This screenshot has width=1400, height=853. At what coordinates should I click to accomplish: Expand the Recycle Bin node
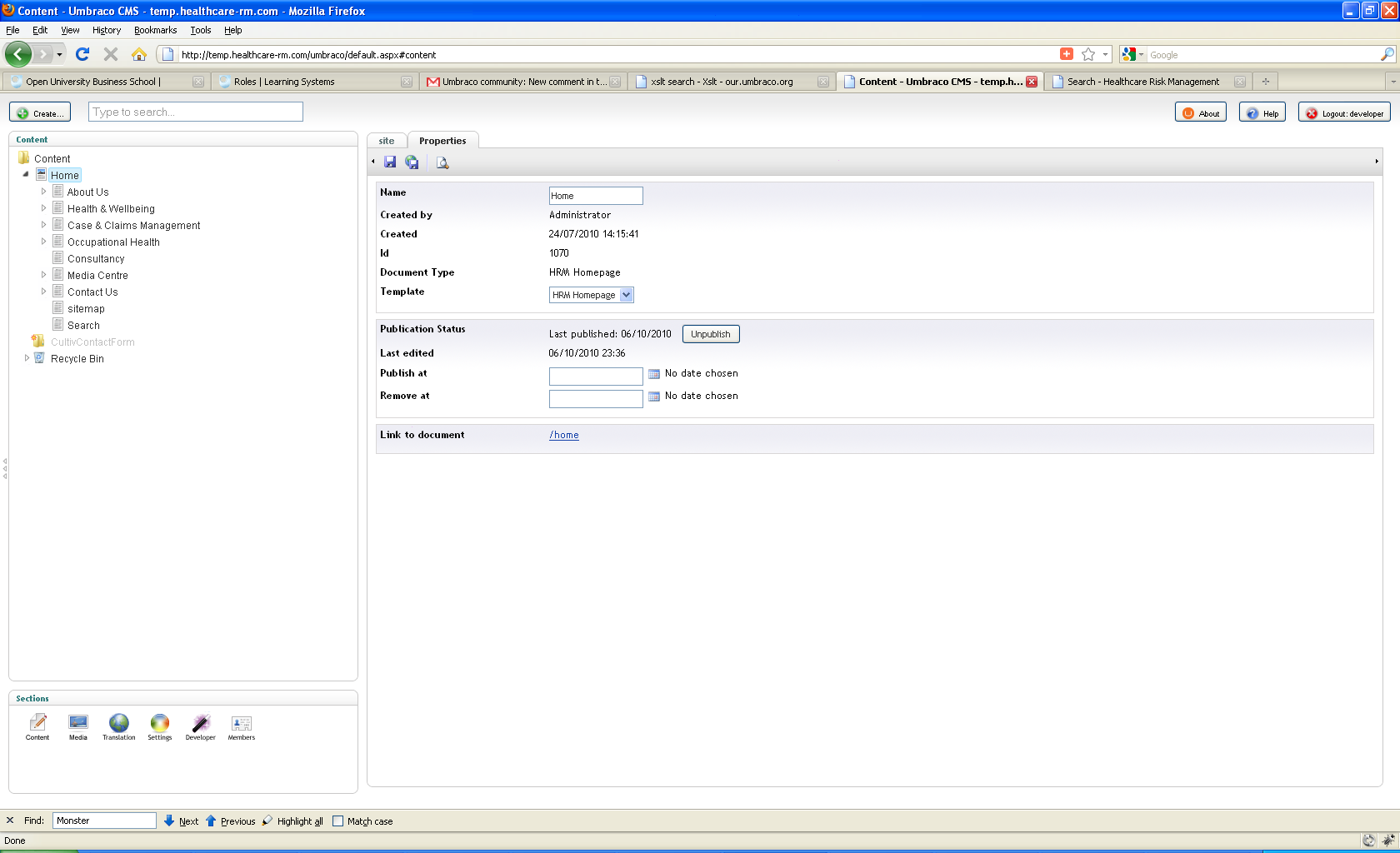click(27, 358)
